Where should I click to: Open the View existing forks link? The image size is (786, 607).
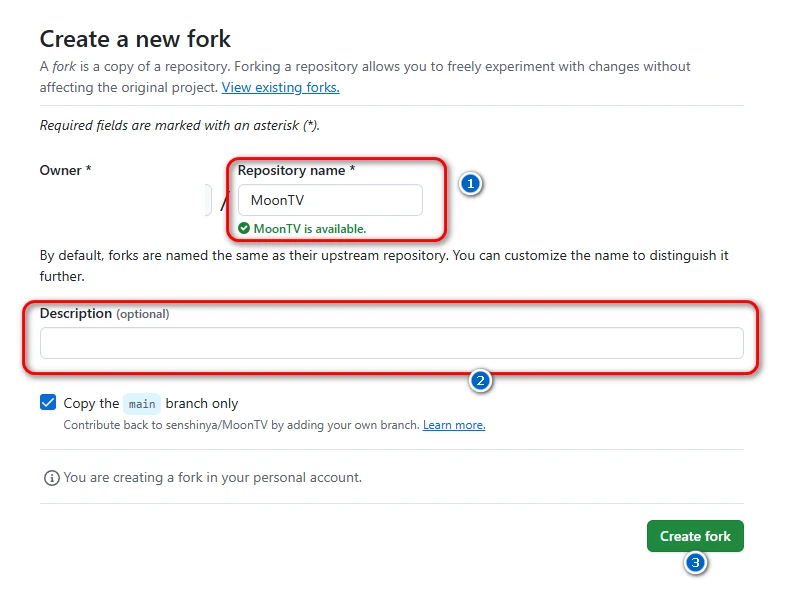click(x=280, y=87)
